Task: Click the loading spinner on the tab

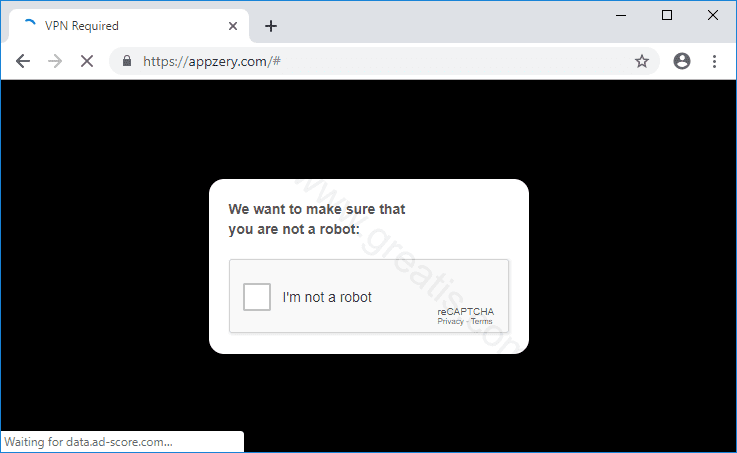Action: 28,26
